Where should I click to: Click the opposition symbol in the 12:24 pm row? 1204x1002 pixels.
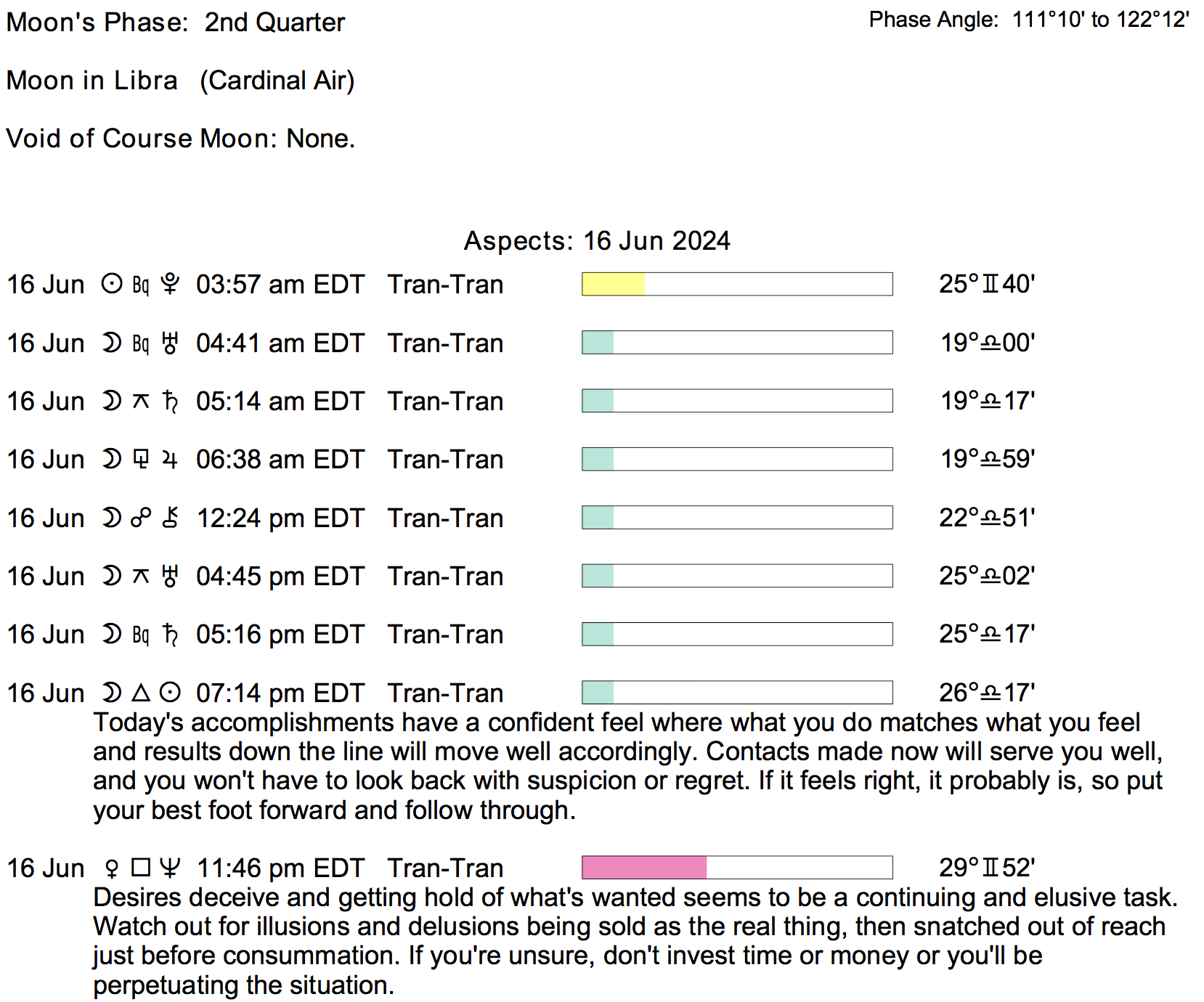pos(141,518)
